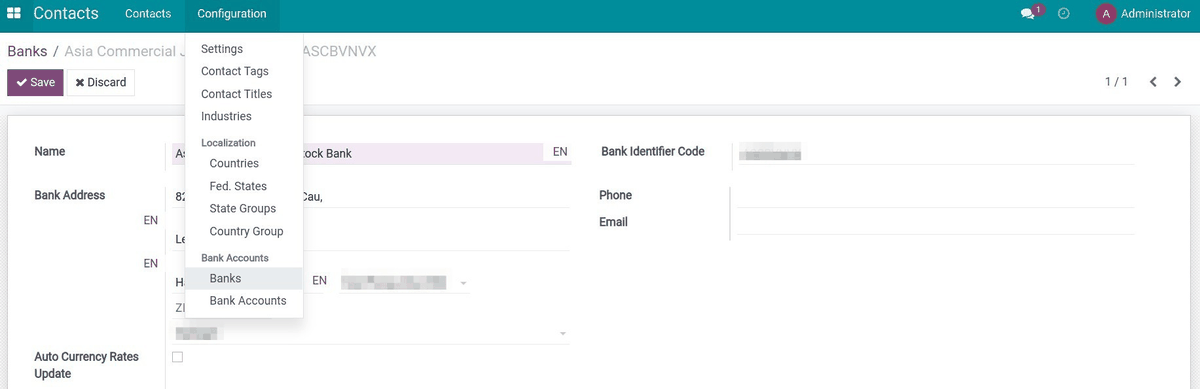This screenshot has width=1200, height=389.
Task: Click the Banks breadcrumb link
Action: pyautogui.click(x=27, y=51)
